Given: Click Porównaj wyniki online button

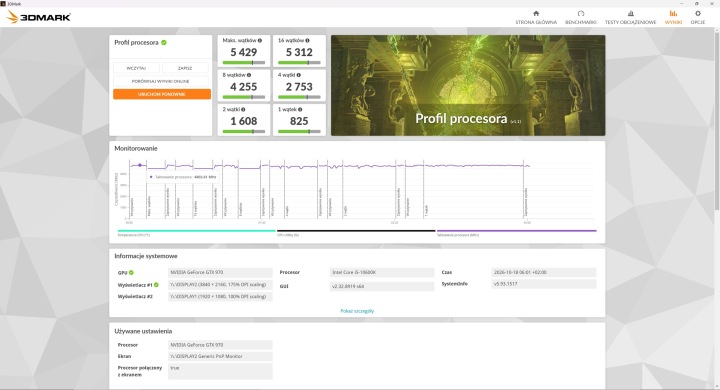Looking at the screenshot, I should tap(161, 81).
